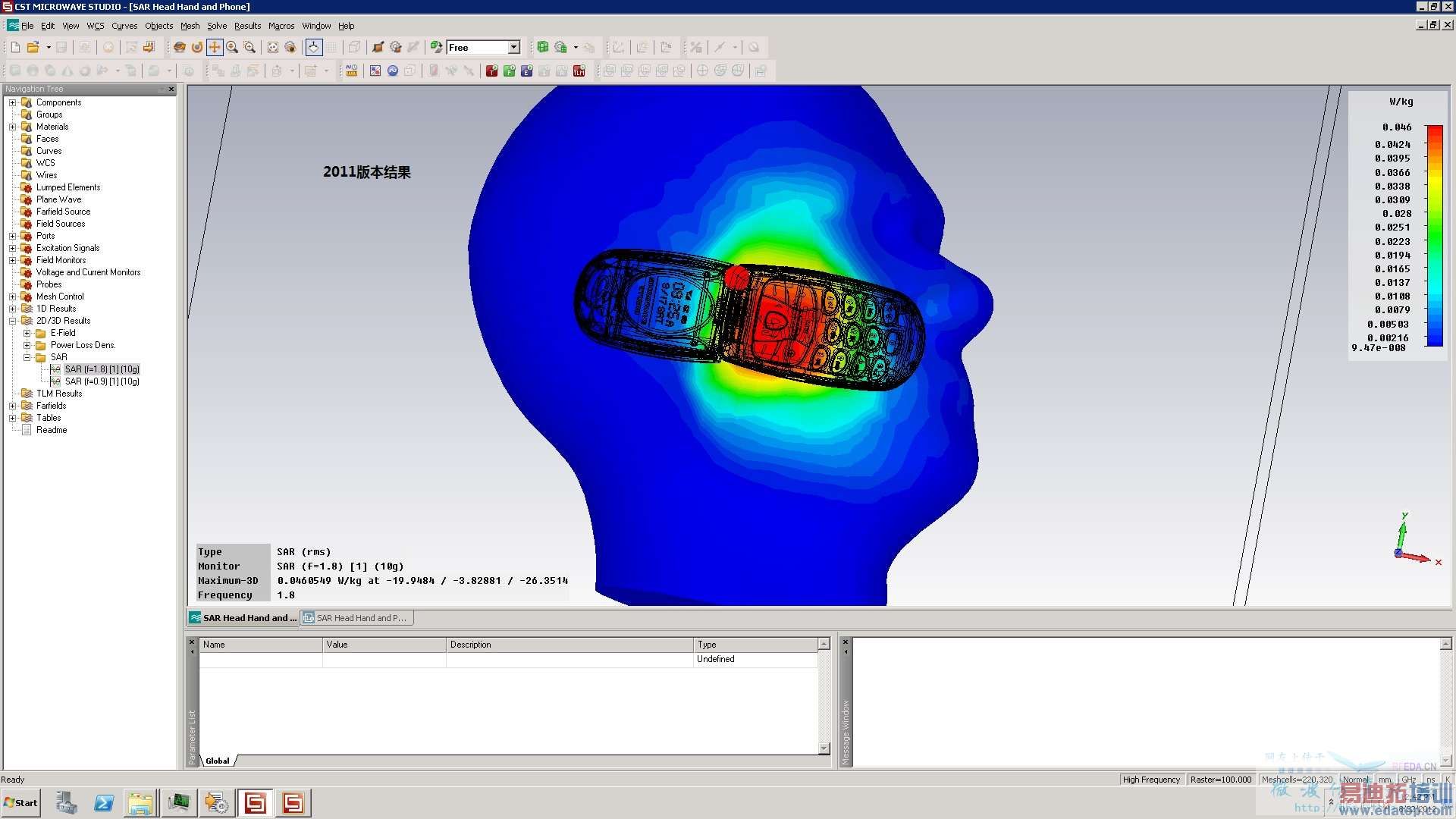Click the Open file folder icon
This screenshot has height=819, width=1456.
point(33,47)
